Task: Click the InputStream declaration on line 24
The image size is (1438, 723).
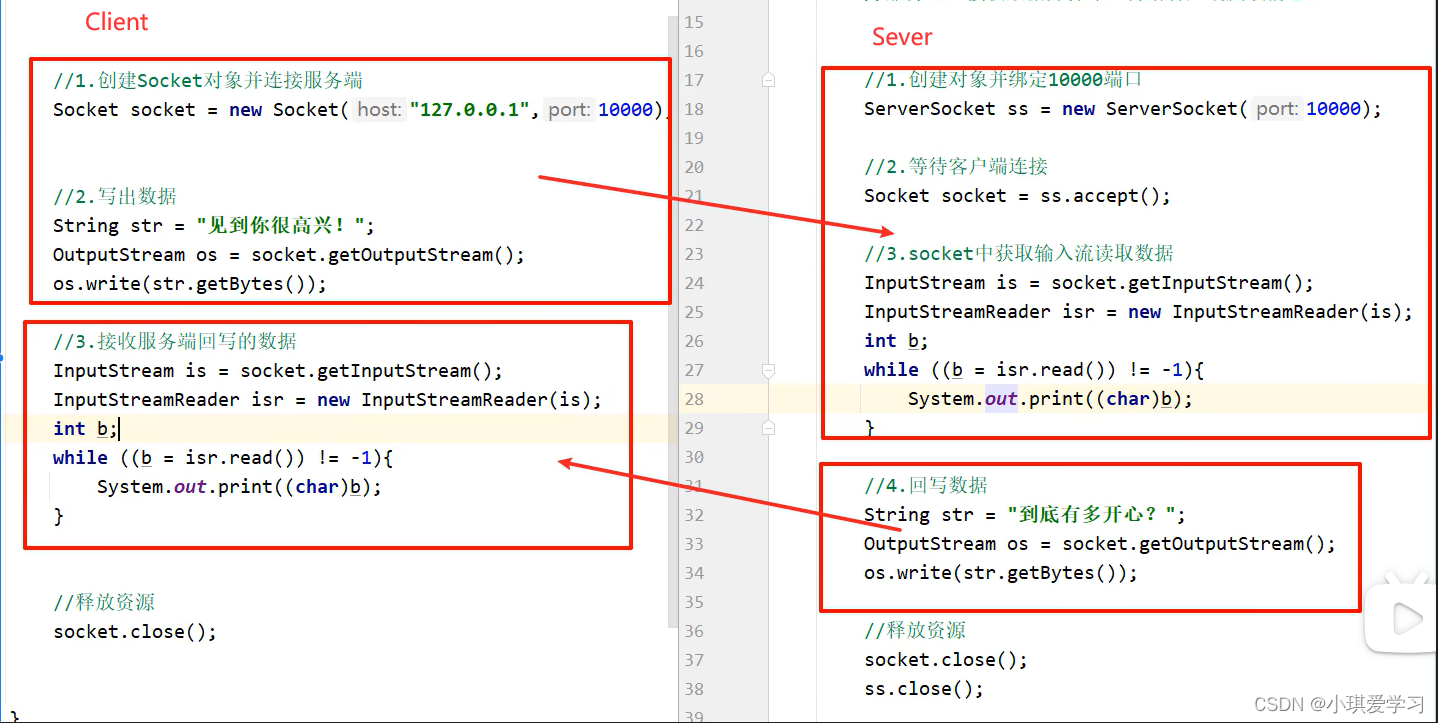Action: click(1089, 283)
